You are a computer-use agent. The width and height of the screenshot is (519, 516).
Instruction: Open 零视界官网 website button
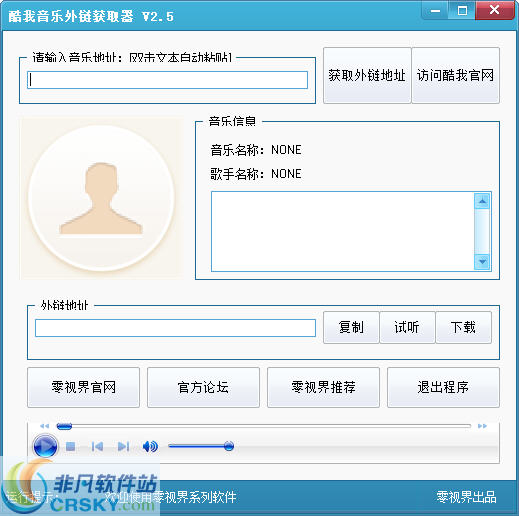[x=83, y=387]
